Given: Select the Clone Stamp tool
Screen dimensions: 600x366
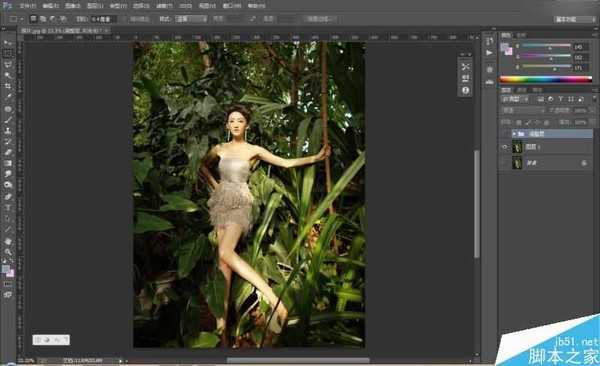Looking at the screenshot, I should coord(8,131).
